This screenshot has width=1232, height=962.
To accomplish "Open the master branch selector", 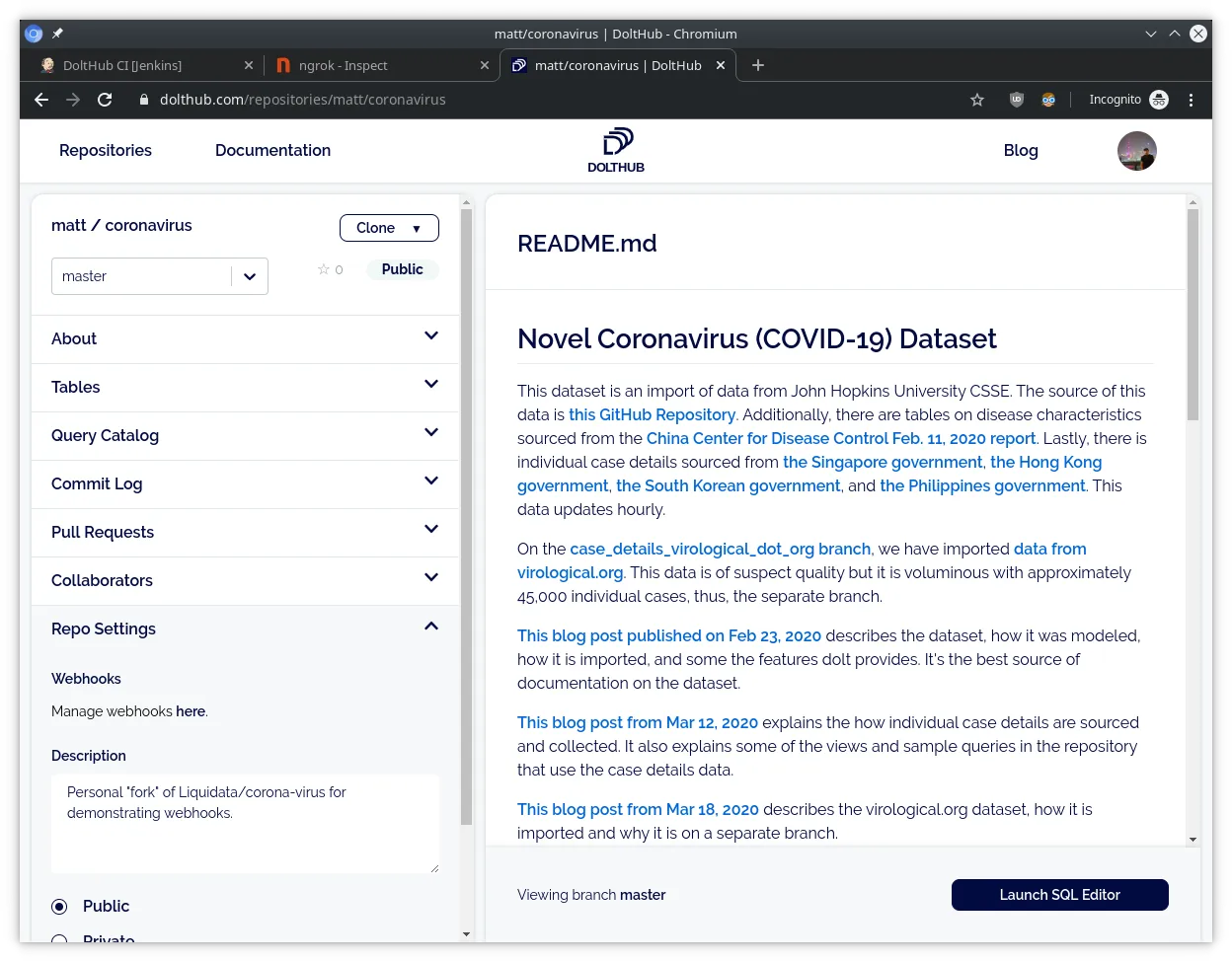I will point(159,276).
